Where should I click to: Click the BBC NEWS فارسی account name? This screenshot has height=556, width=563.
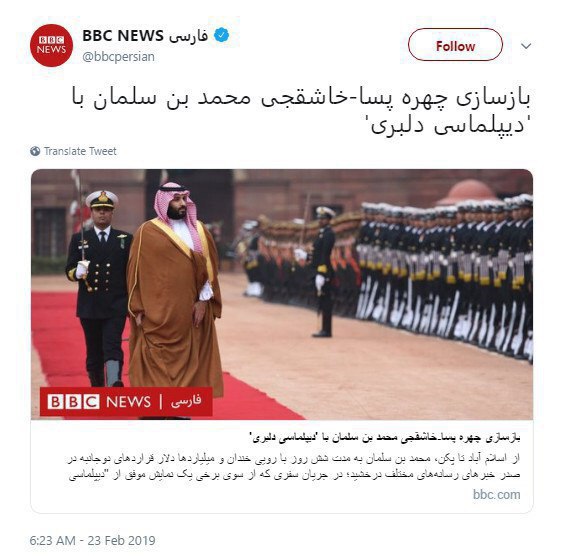point(145,36)
